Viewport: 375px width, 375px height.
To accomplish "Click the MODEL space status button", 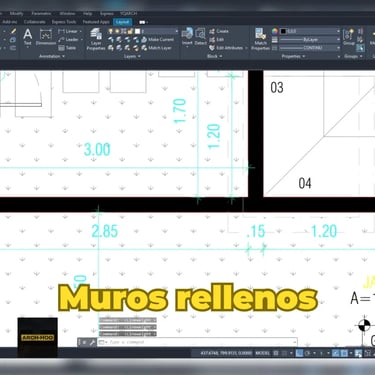I will (x=262, y=353).
